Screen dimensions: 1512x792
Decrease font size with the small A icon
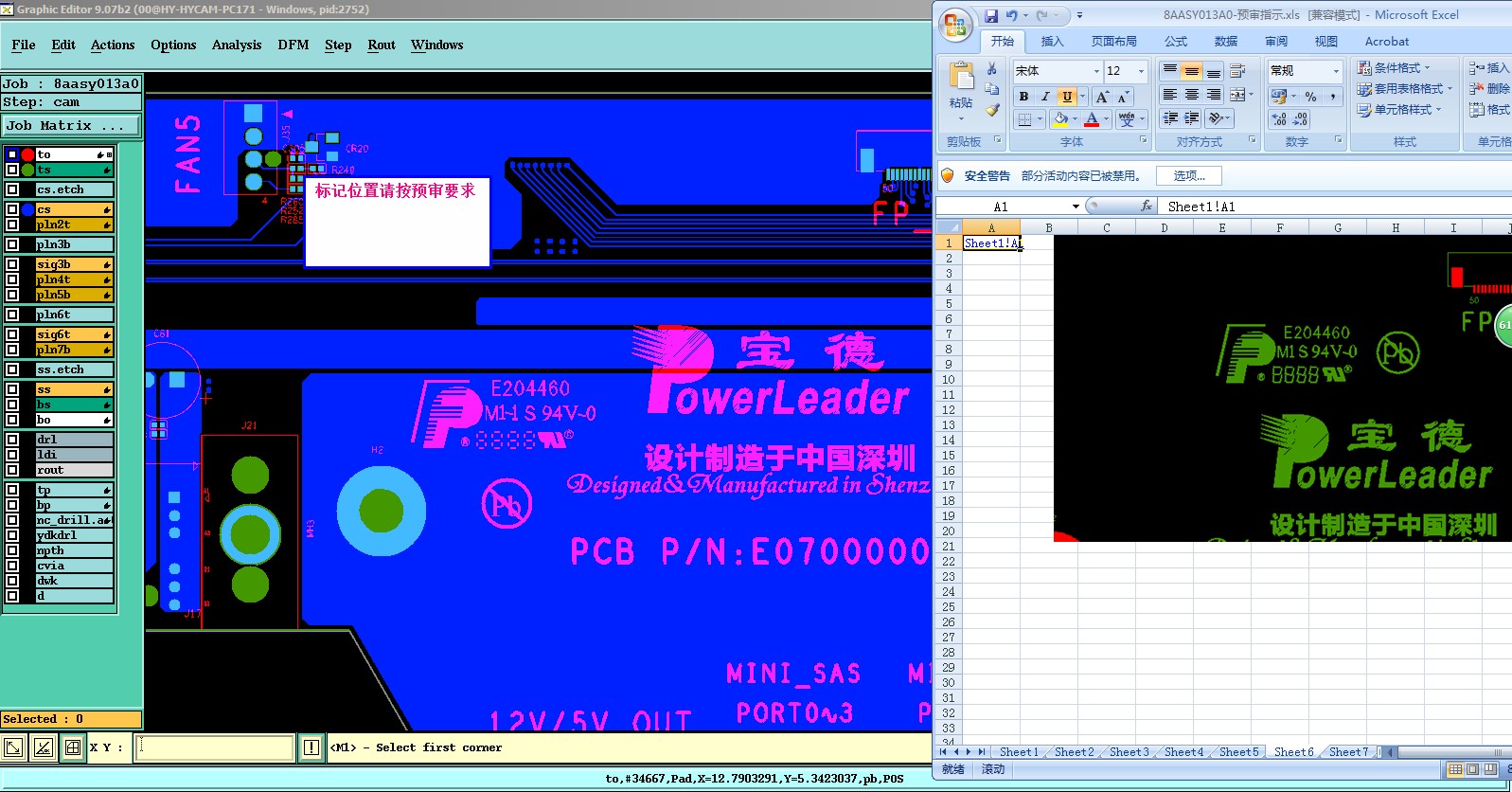pyautogui.click(x=1122, y=97)
